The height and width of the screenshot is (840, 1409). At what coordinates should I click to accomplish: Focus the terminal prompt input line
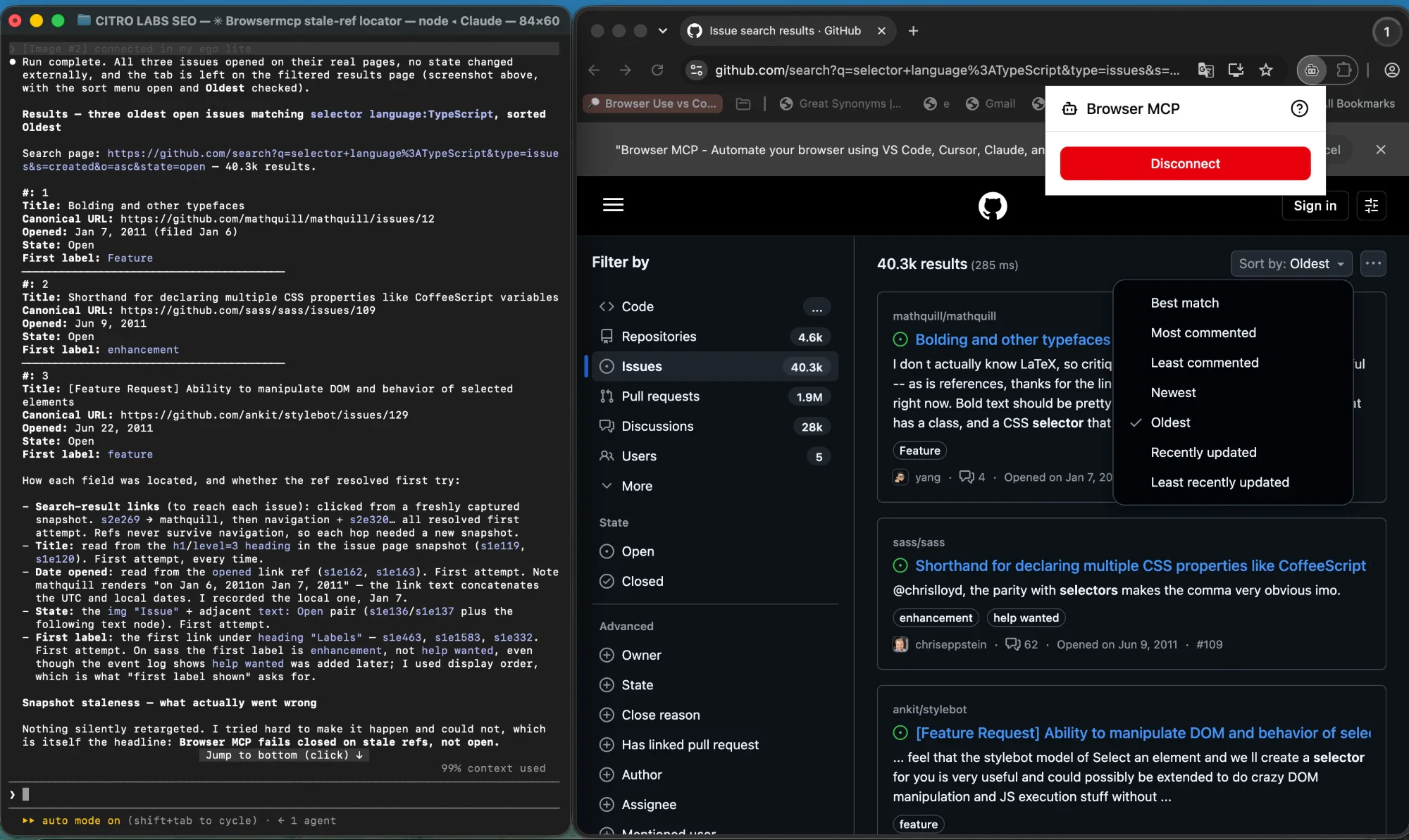pos(284,794)
